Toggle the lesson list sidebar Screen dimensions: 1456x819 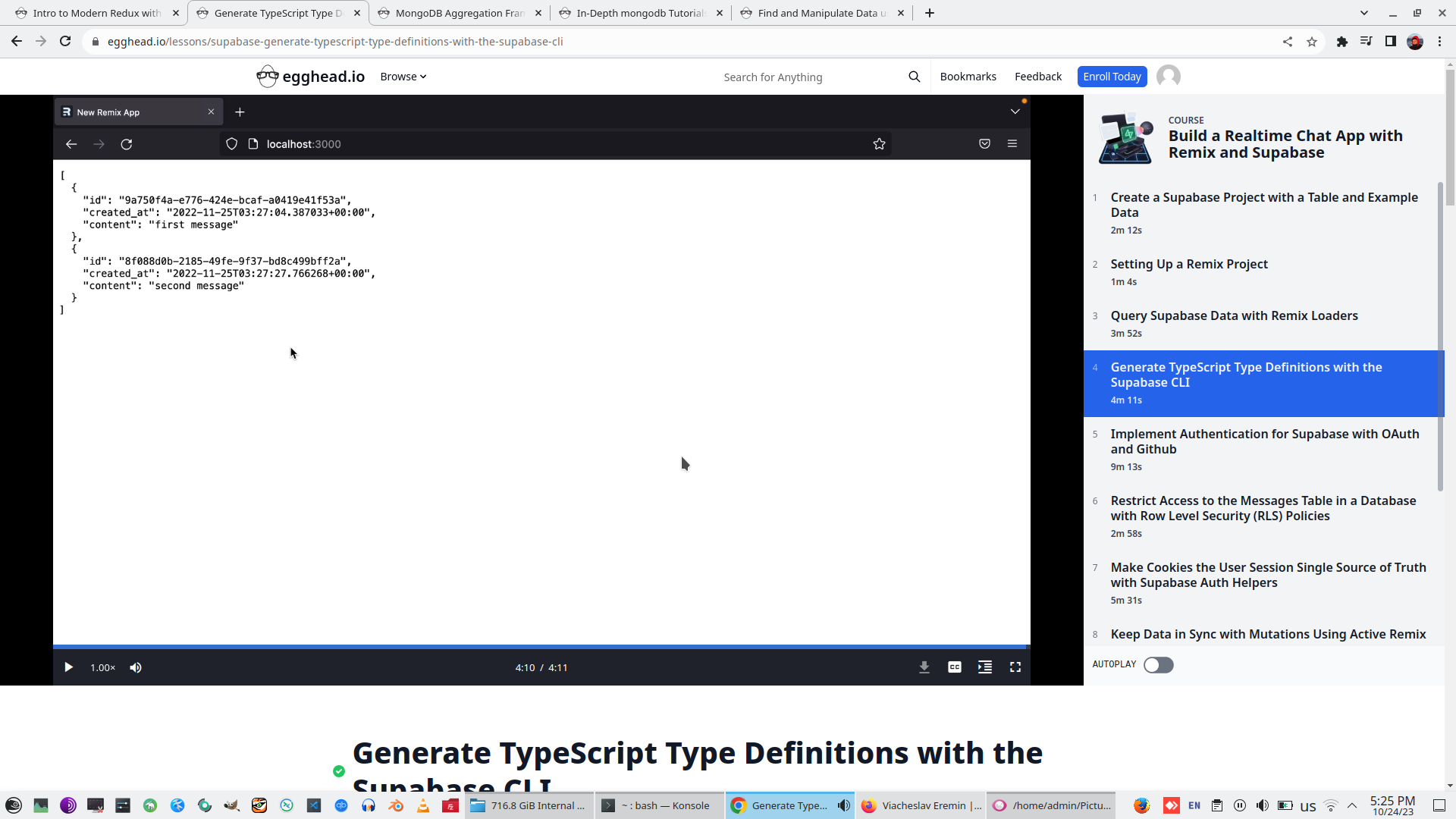point(984,667)
